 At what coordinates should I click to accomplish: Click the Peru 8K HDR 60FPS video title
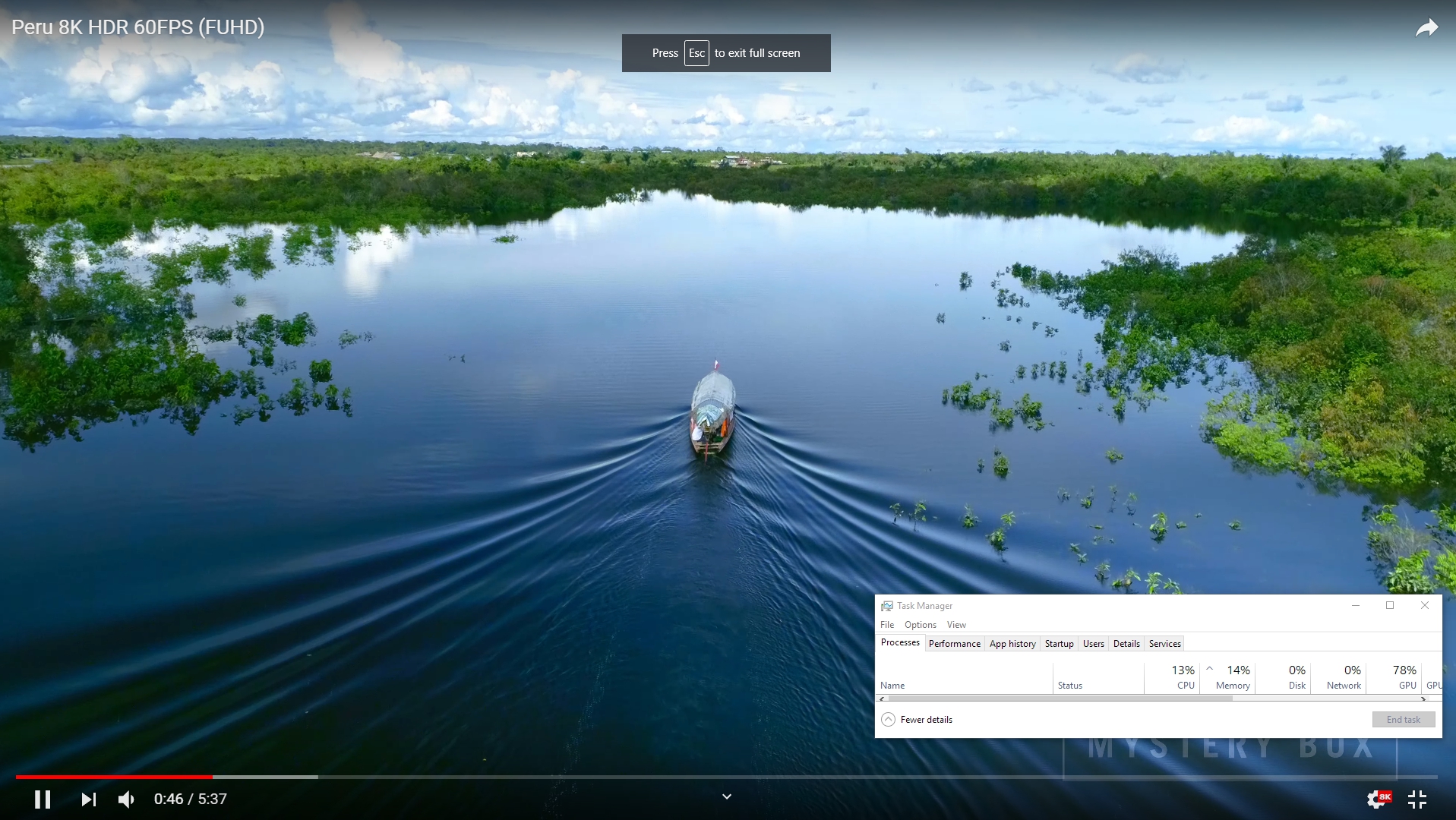(138, 27)
